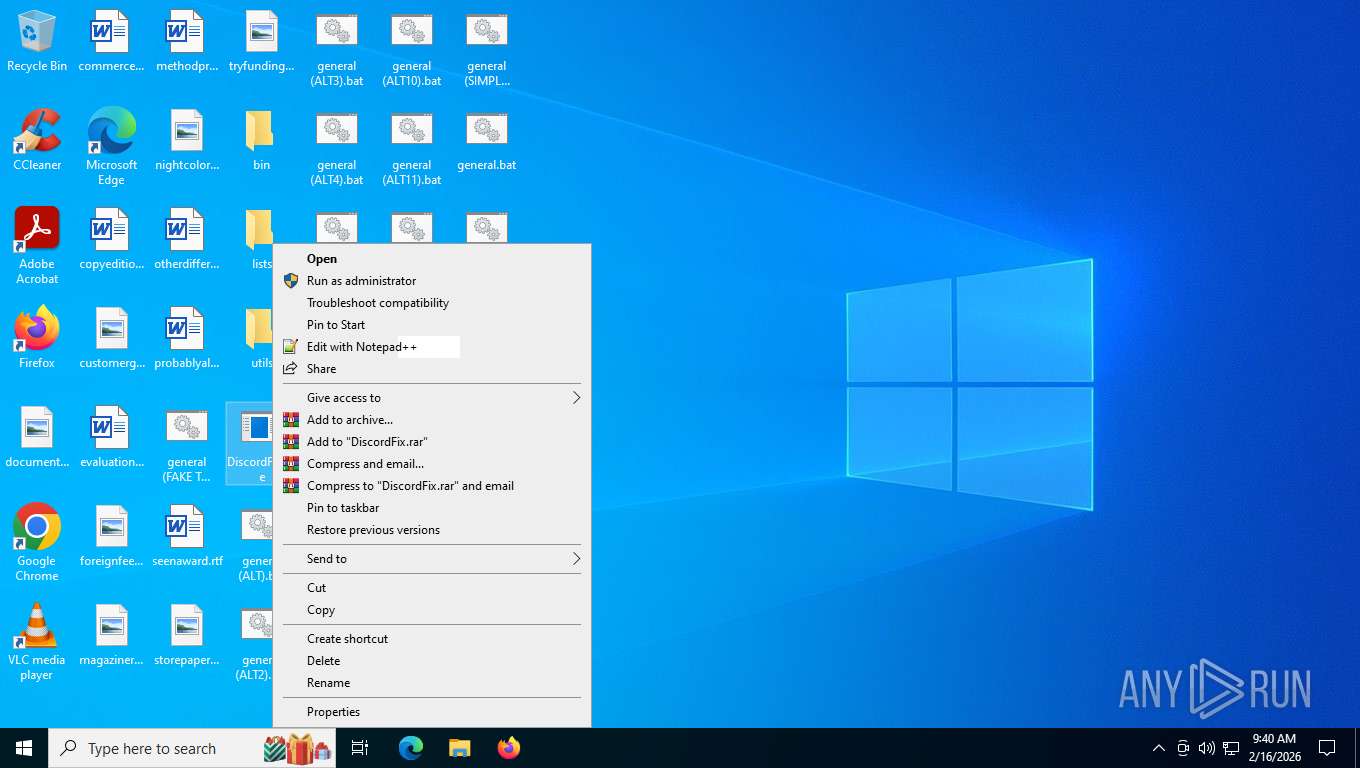
Task: Open the Windows Start menu
Action: [x=24, y=748]
